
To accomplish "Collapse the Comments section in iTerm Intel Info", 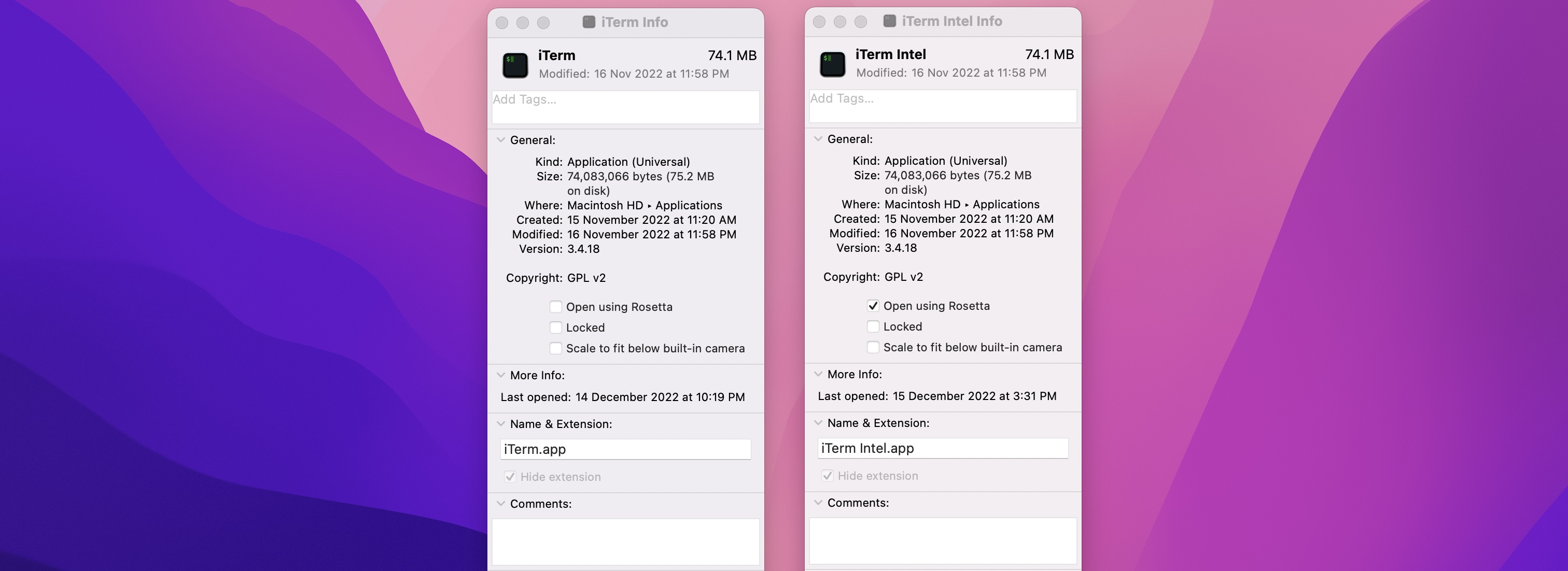I will [818, 502].
